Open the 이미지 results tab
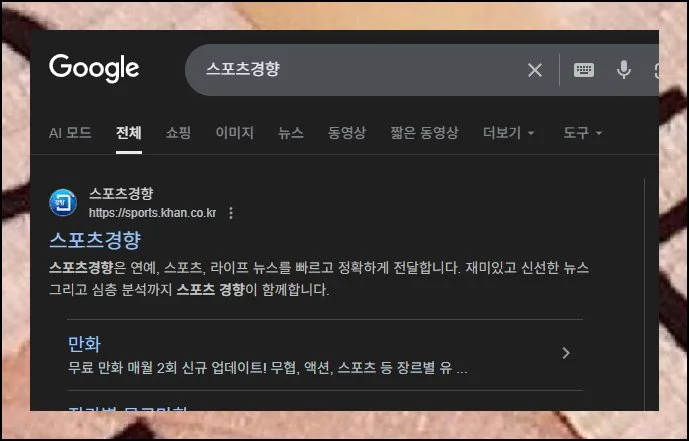The image size is (689, 441). coord(235,133)
